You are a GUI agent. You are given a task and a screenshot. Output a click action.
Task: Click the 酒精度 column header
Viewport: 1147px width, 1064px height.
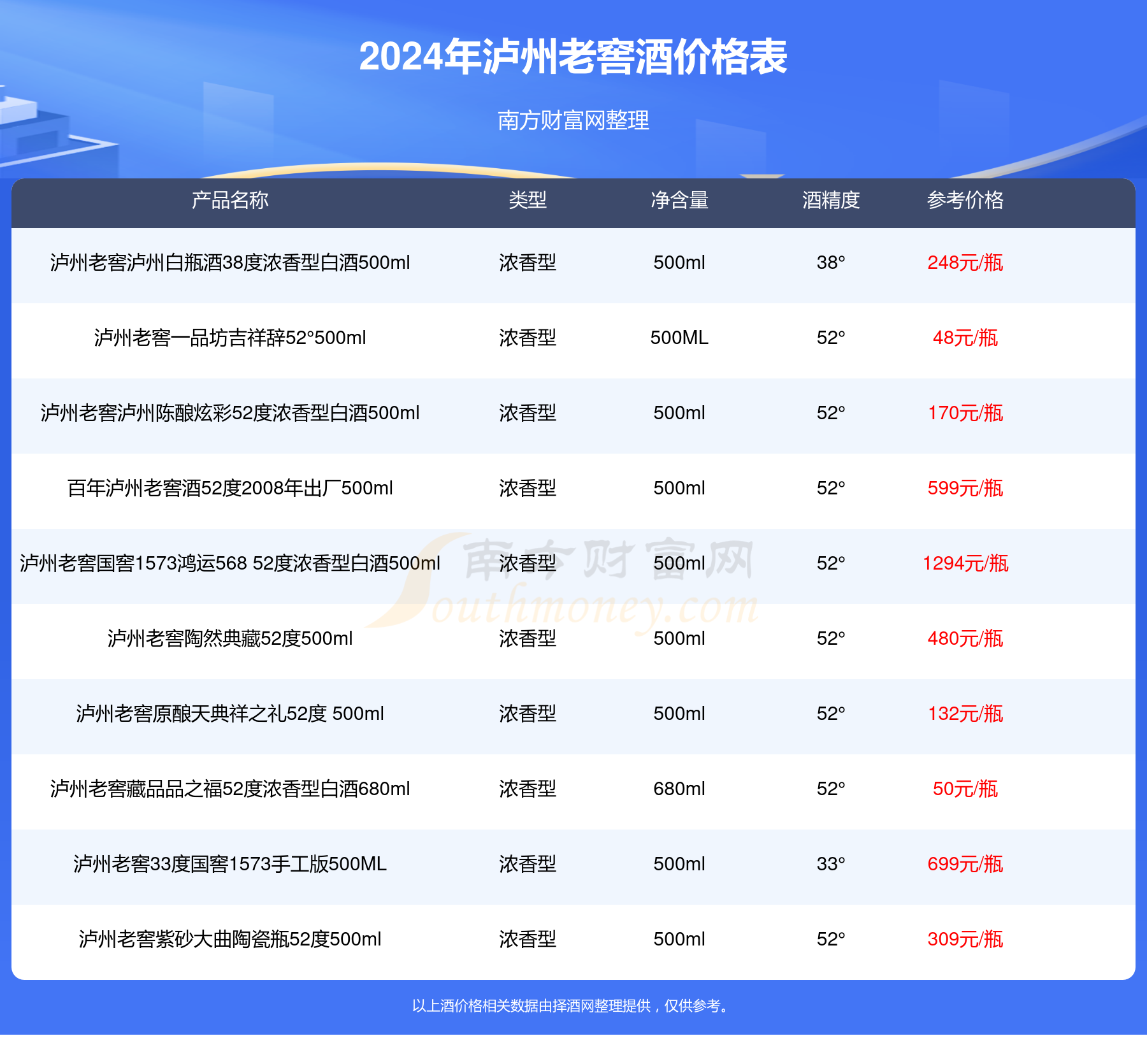tap(831, 200)
